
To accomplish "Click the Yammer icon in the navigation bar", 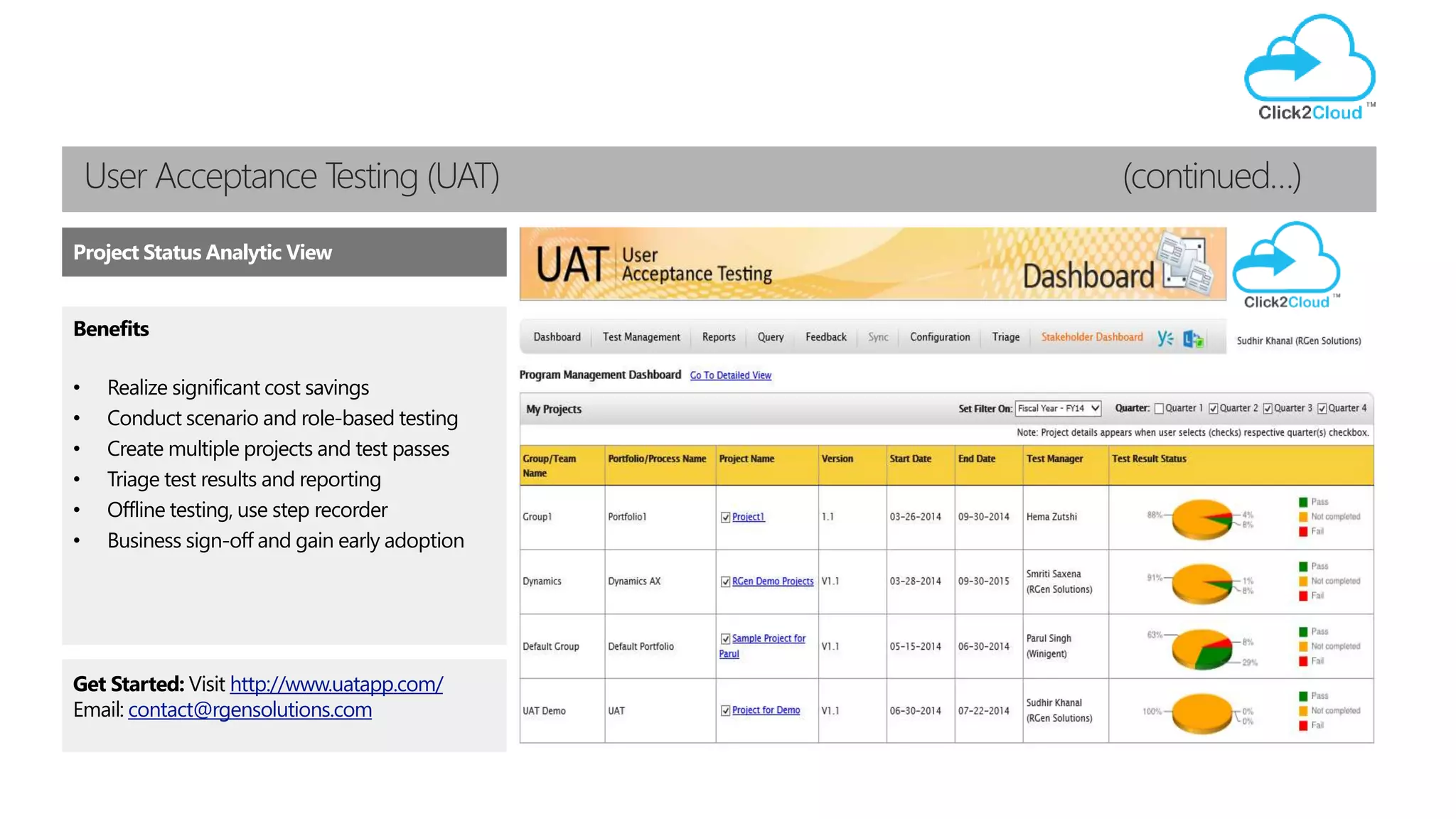I will [1165, 338].
